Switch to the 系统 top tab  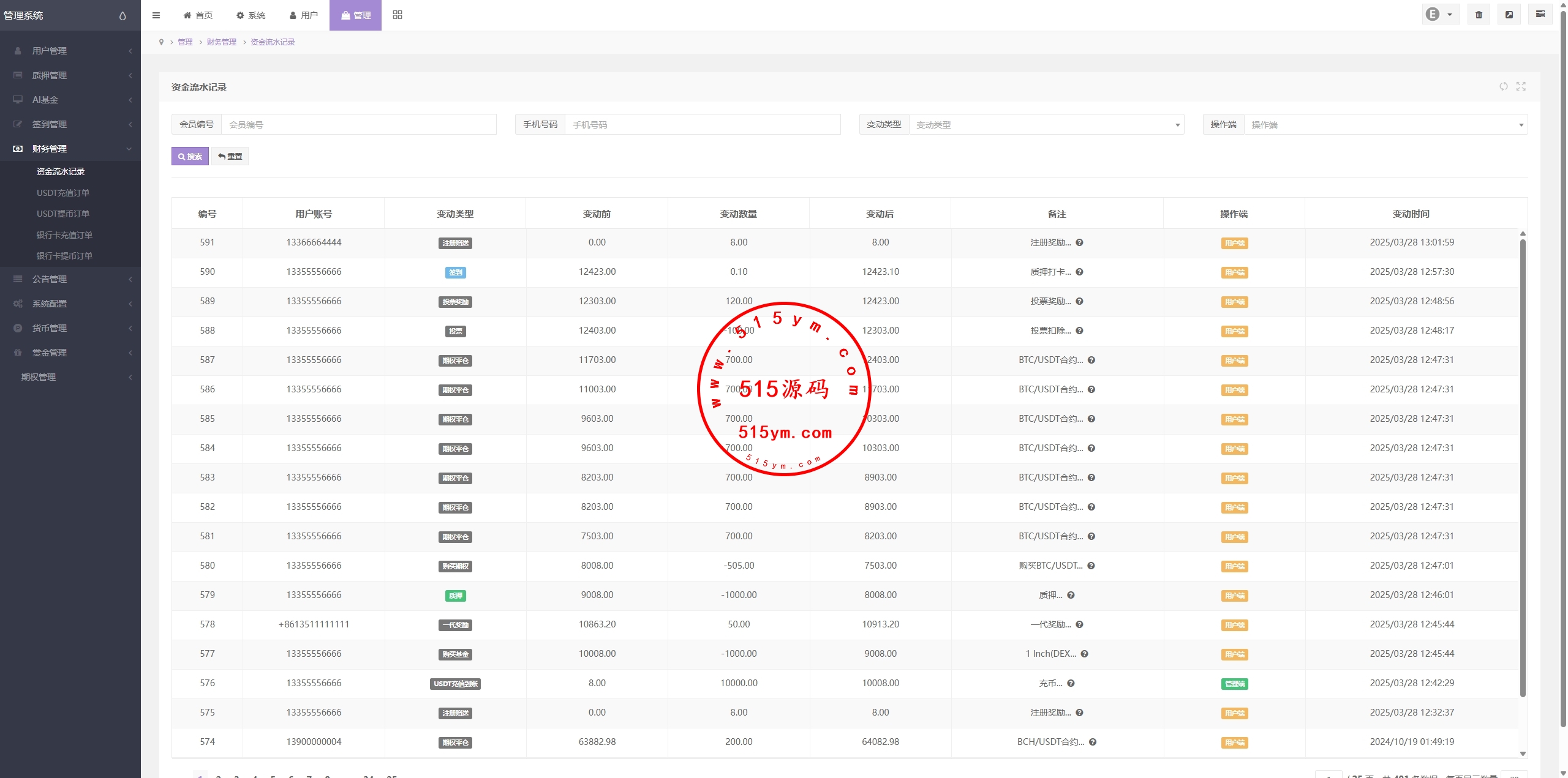(x=251, y=15)
